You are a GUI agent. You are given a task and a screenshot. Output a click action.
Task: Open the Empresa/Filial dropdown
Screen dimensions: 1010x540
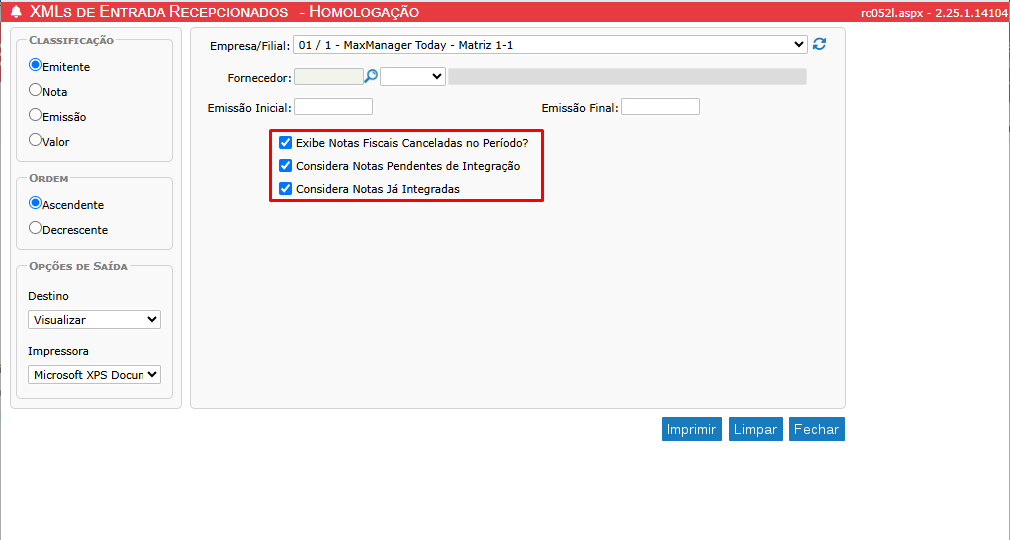click(550, 45)
